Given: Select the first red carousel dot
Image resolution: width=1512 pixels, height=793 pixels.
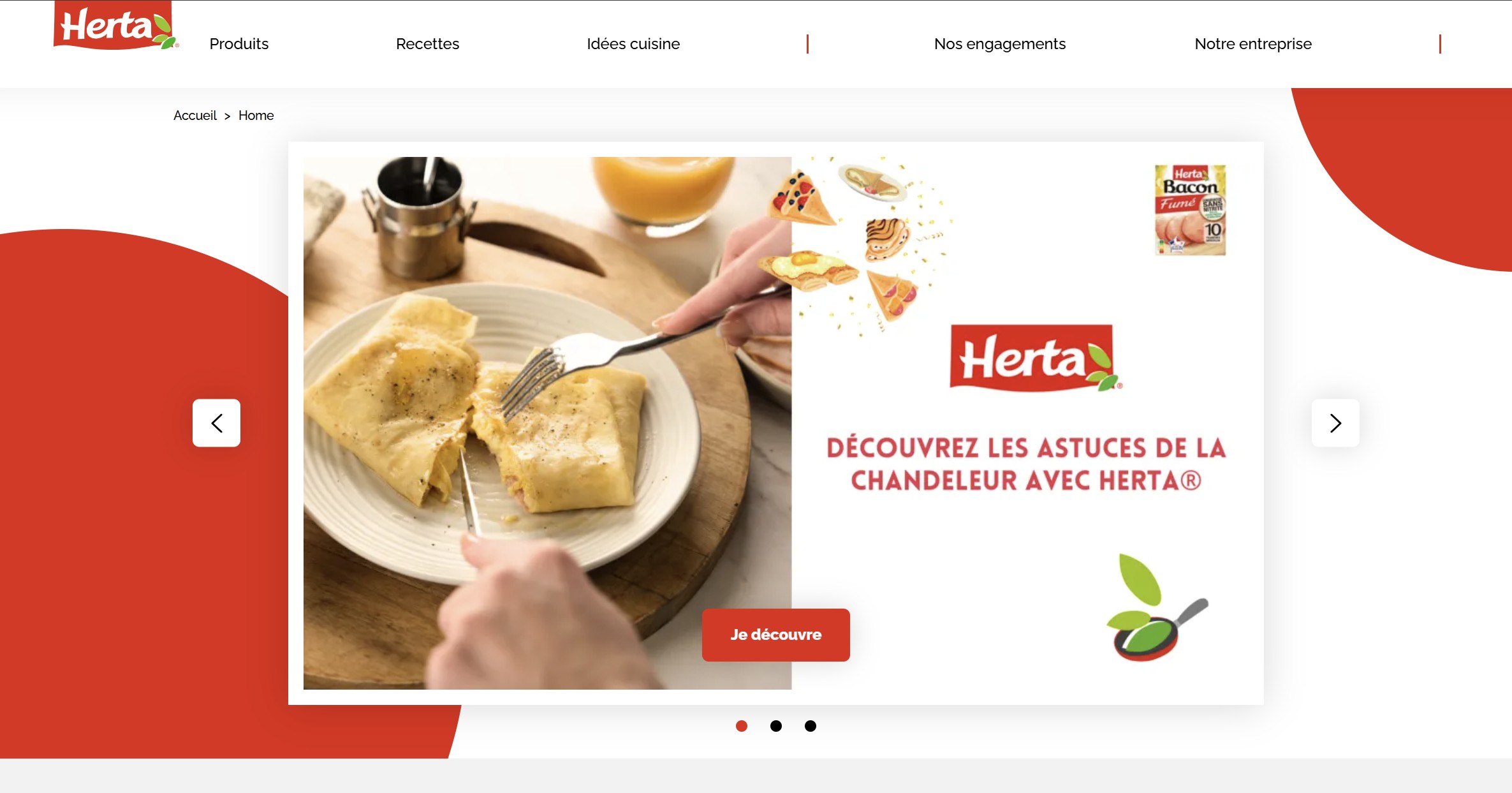Looking at the screenshot, I should point(741,726).
